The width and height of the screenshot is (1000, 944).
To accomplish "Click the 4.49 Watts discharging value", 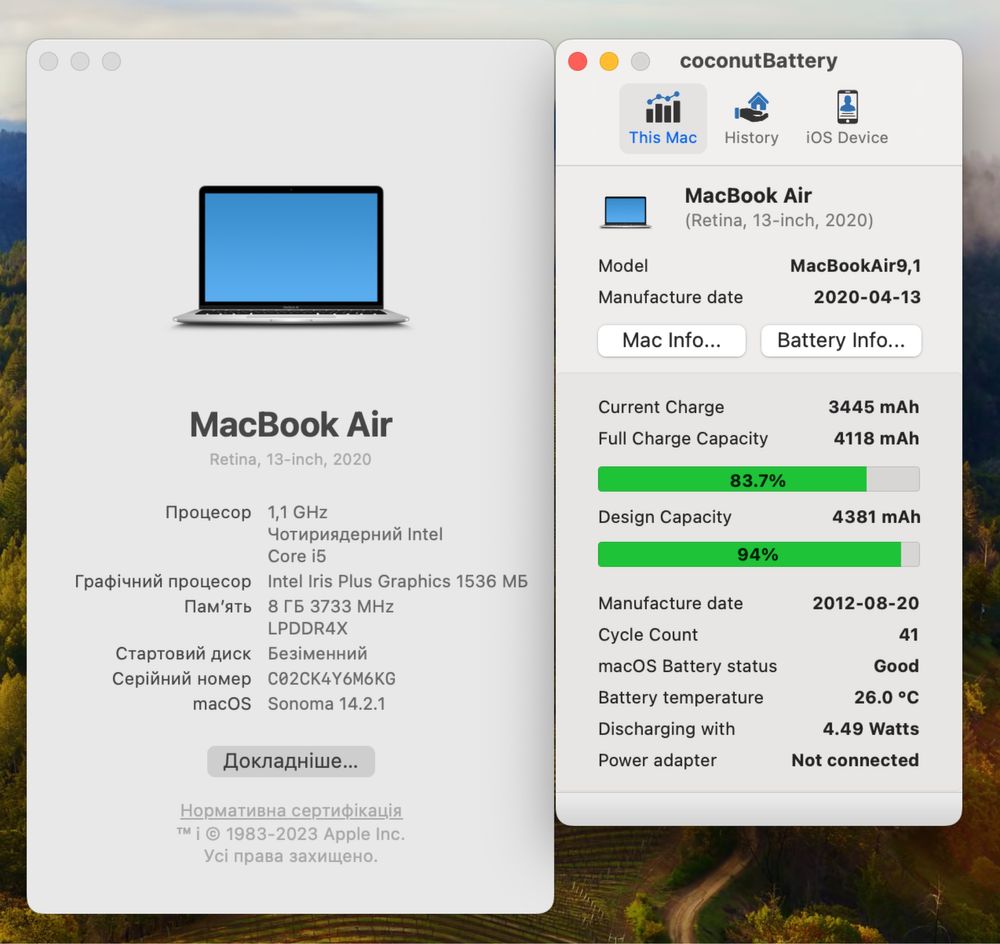I will pos(871,728).
